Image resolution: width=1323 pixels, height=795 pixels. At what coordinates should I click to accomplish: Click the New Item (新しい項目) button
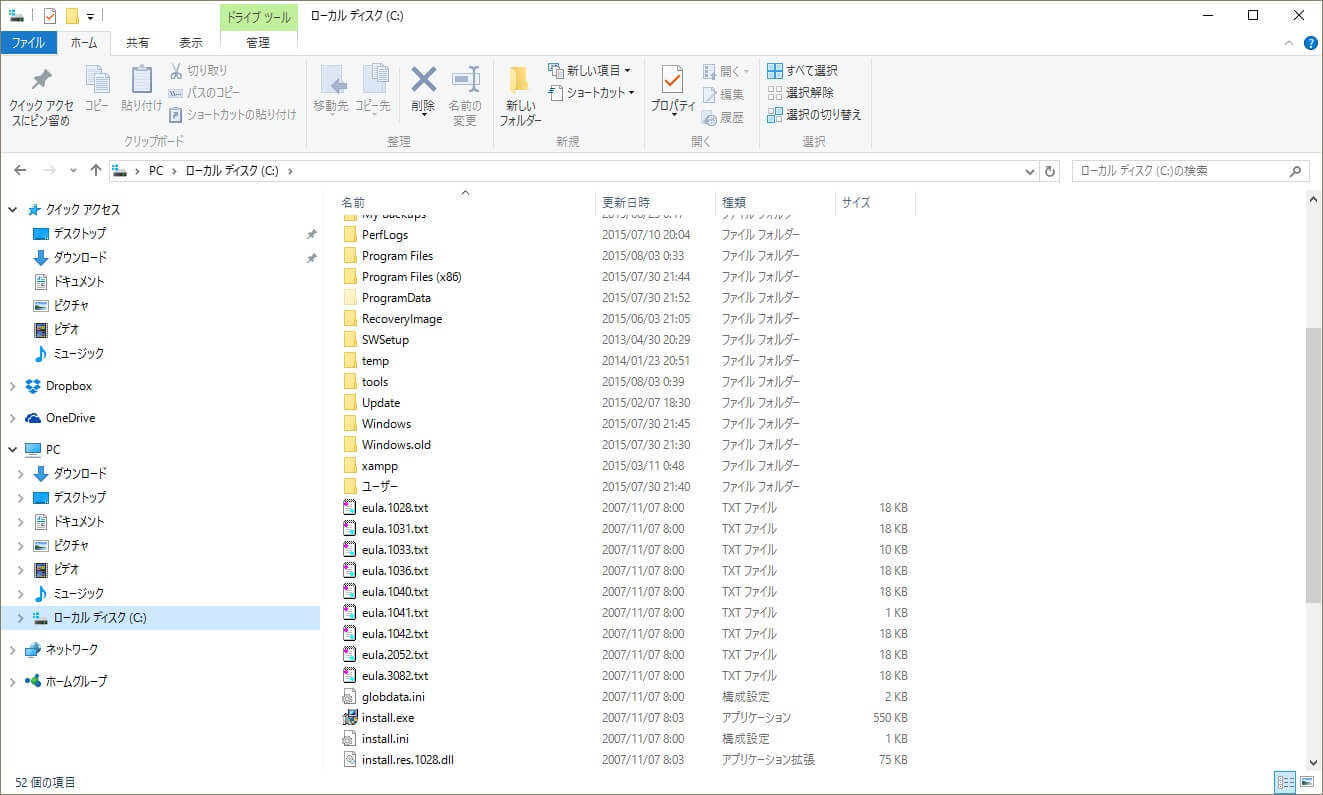tap(590, 71)
